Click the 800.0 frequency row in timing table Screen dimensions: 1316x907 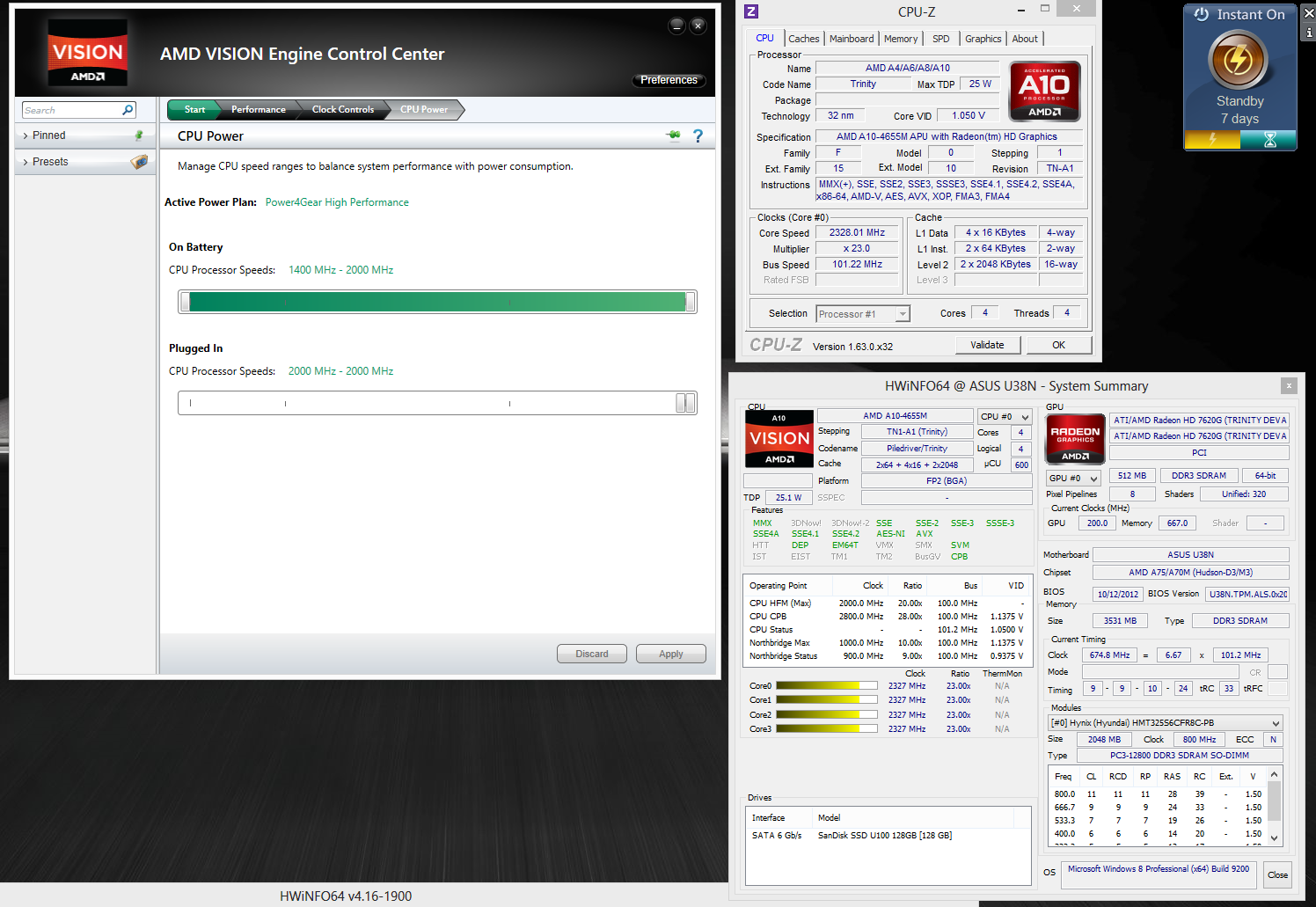pyautogui.click(x=1158, y=794)
